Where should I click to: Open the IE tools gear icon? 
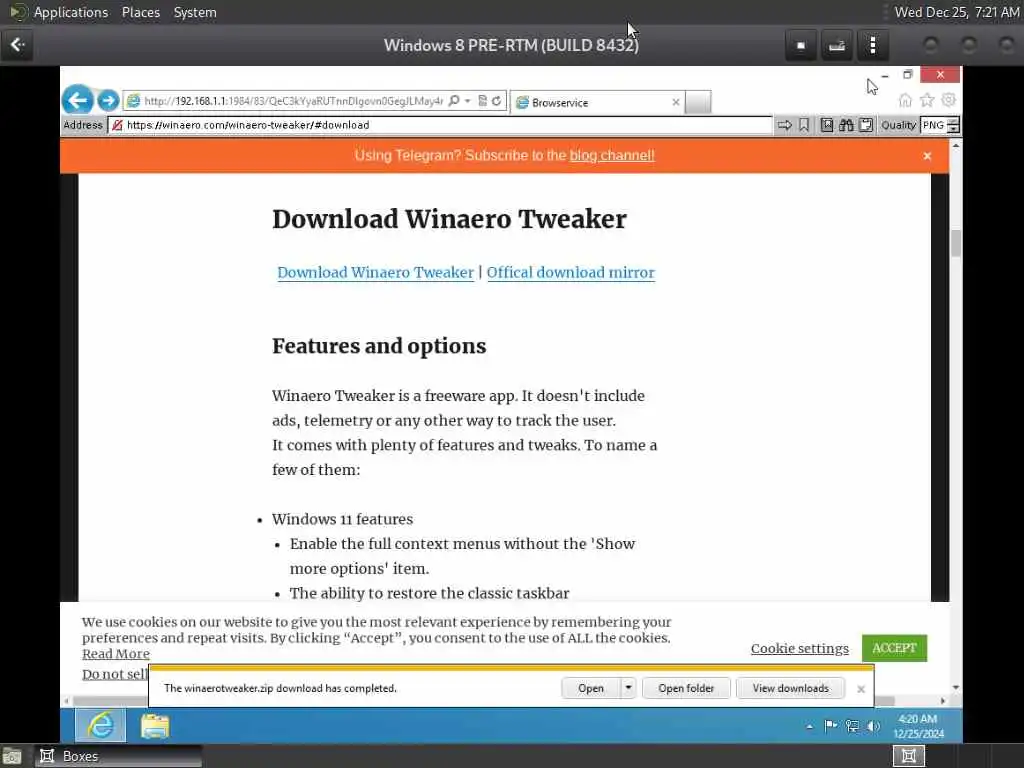click(x=949, y=100)
